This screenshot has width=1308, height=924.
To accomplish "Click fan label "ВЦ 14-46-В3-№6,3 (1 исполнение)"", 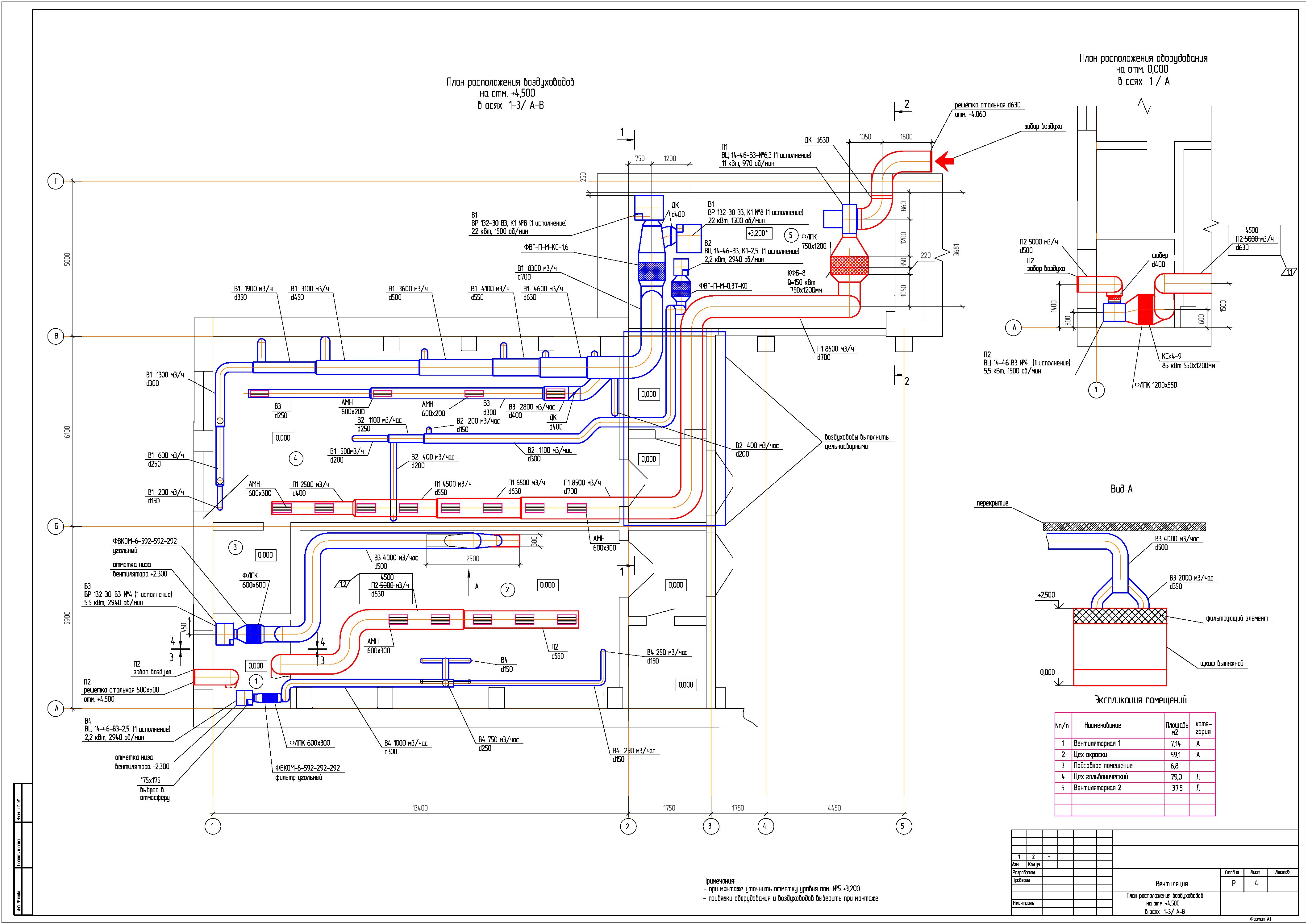I will [x=766, y=155].
